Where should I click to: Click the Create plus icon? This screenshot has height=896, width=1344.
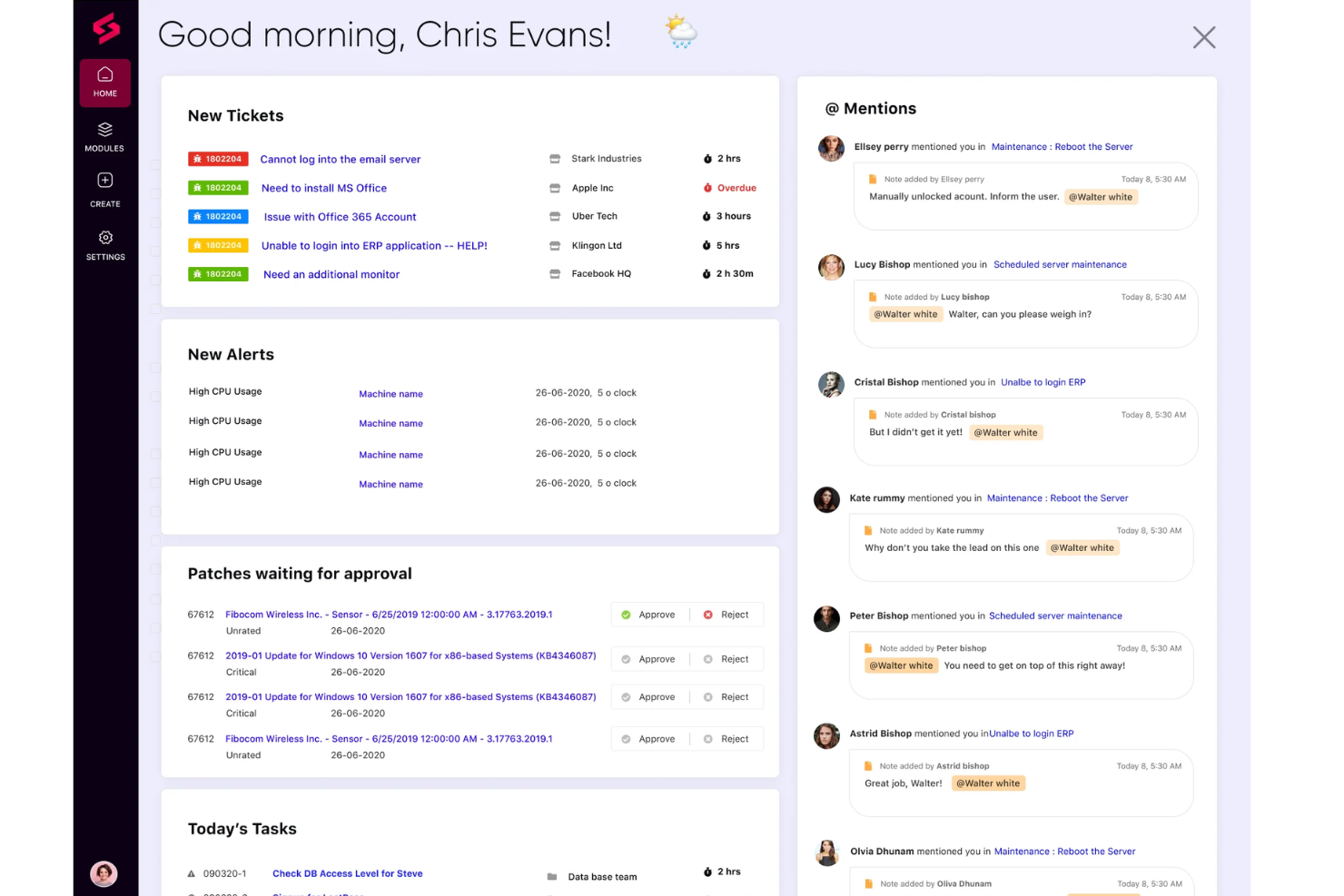(105, 181)
